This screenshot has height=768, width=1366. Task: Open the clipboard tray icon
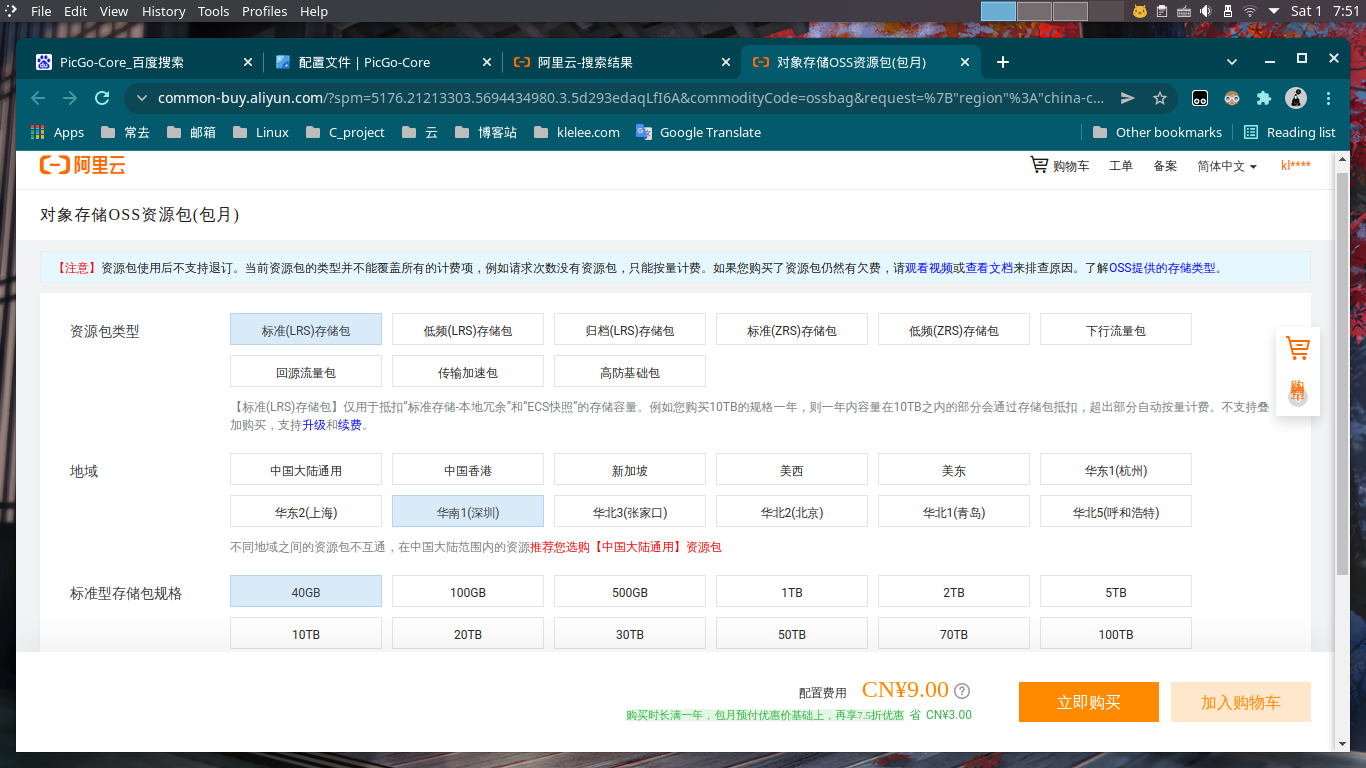1162,11
